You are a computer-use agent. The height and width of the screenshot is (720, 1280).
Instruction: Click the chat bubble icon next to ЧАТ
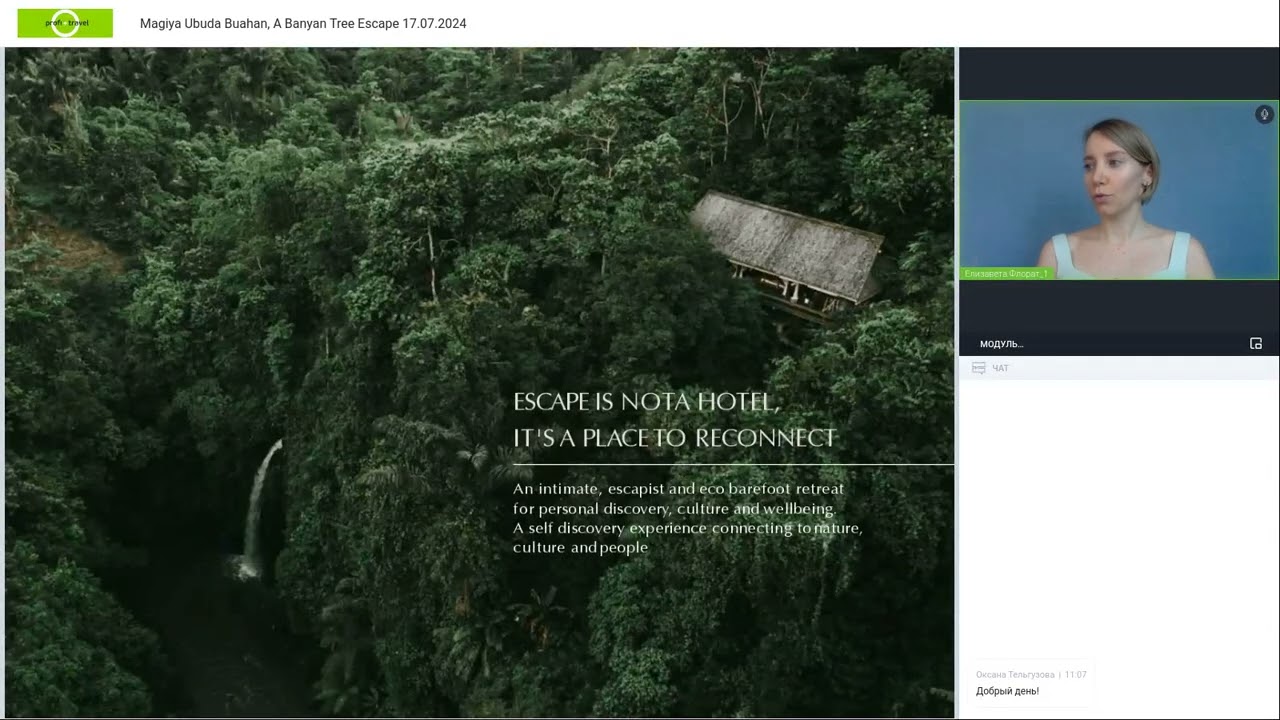tap(978, 368)
